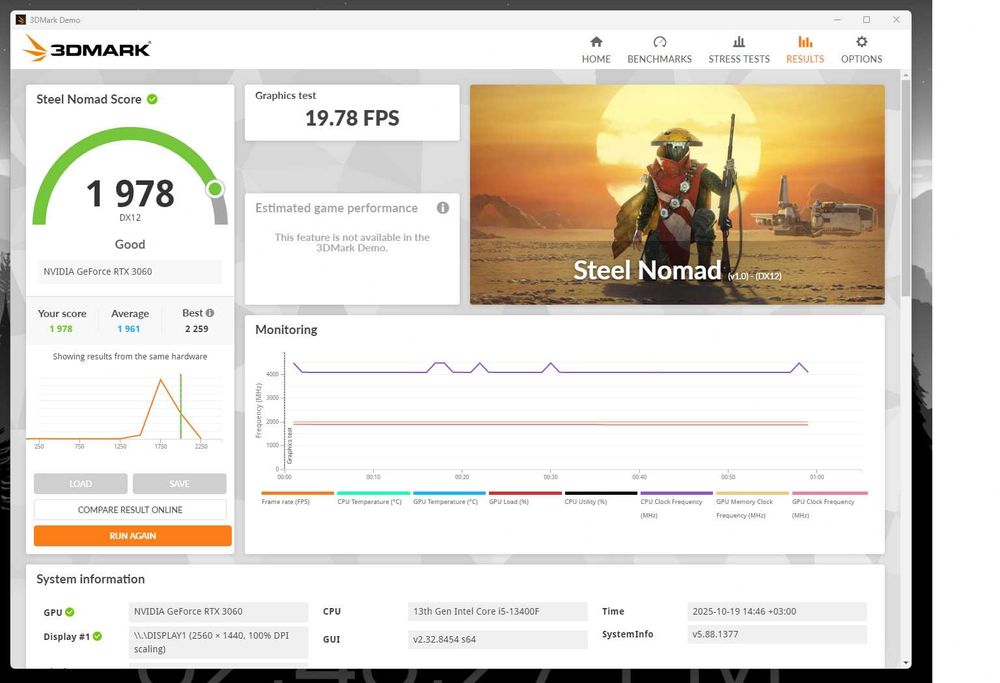Click the scrollbar up arrow
The width and height of the screenshot is (1000, 683).
click(906, 75)
